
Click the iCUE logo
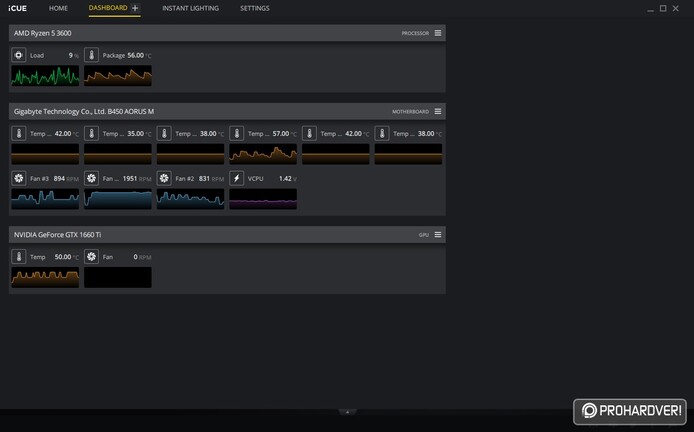[17, 8]
